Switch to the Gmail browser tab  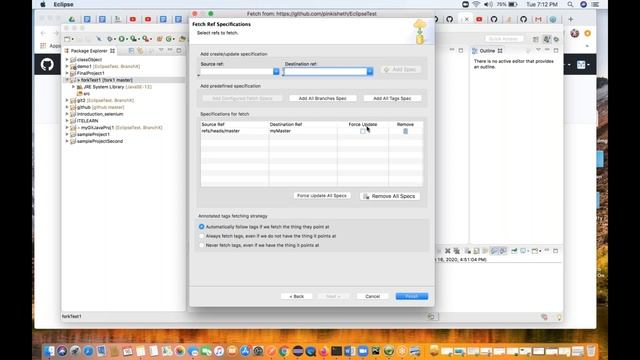(x=538, y=19)
